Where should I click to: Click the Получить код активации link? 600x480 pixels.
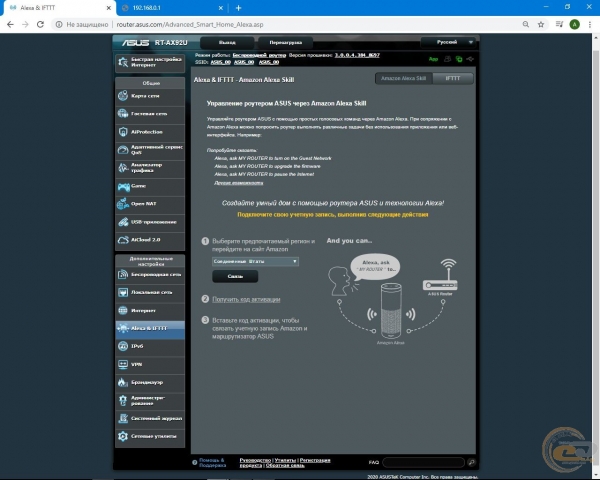pos(246,299)
